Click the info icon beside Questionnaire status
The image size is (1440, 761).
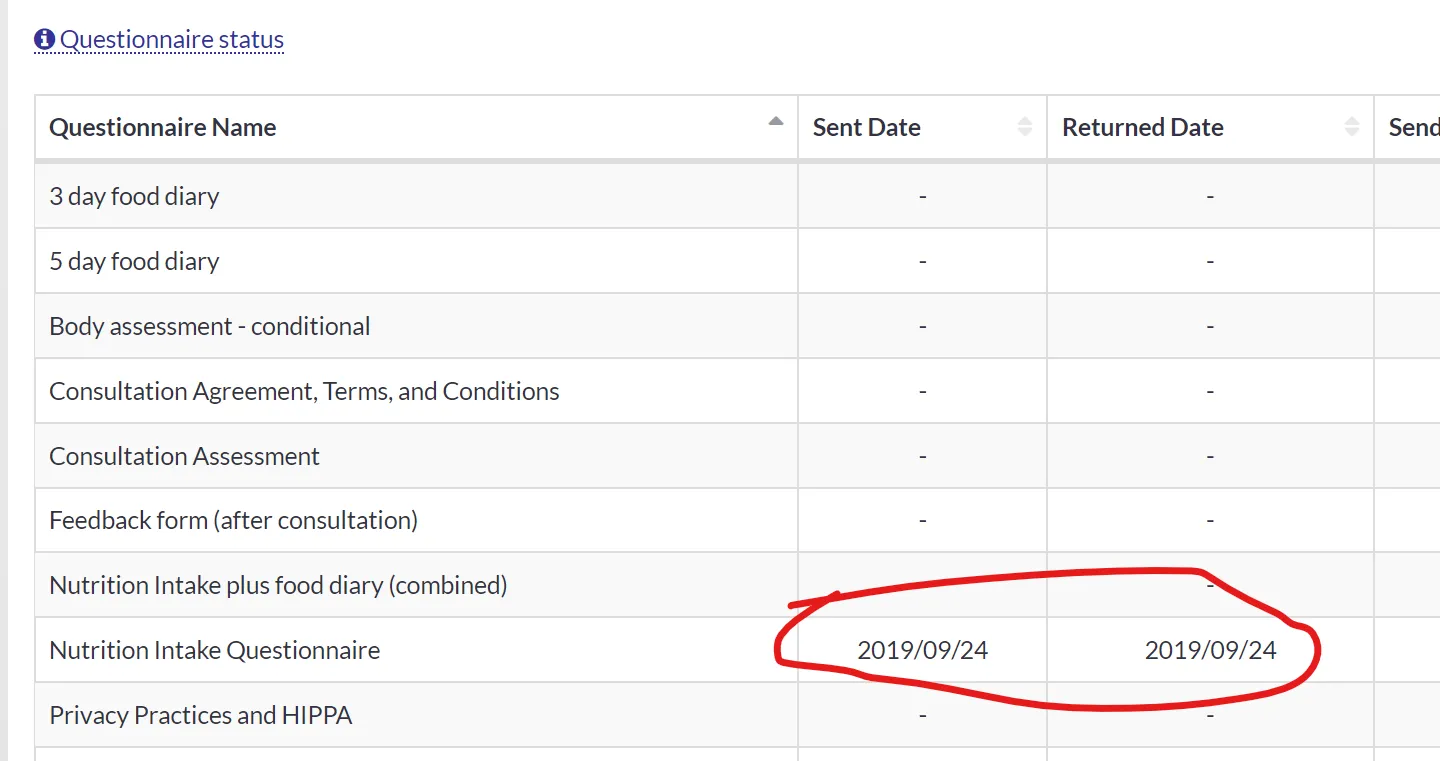click(44, 40)
